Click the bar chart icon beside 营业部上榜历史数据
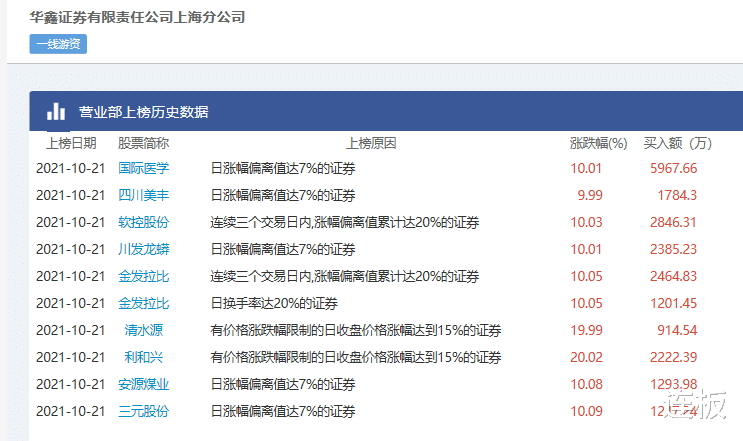 pyautogui.click(x=56, y=112)
